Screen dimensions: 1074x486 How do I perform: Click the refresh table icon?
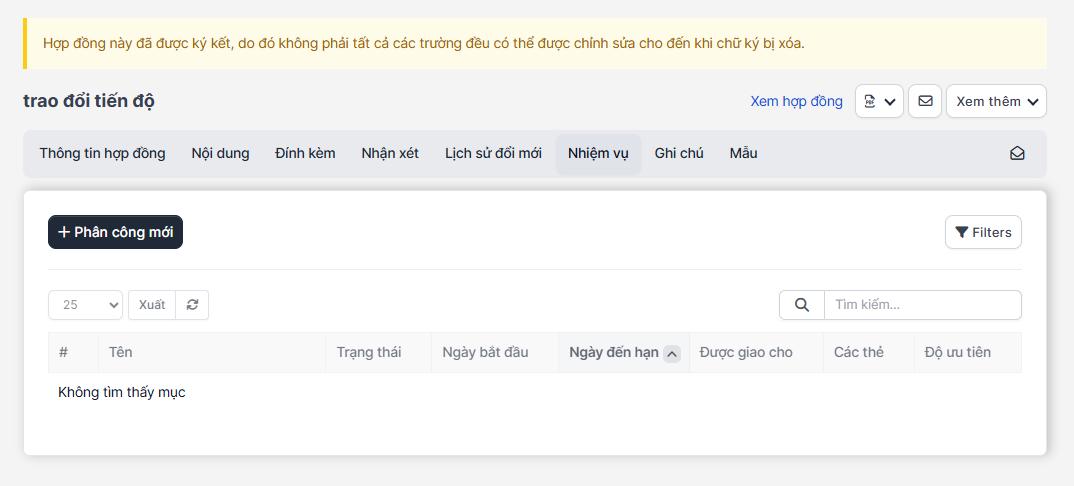[x=192, y=305]
